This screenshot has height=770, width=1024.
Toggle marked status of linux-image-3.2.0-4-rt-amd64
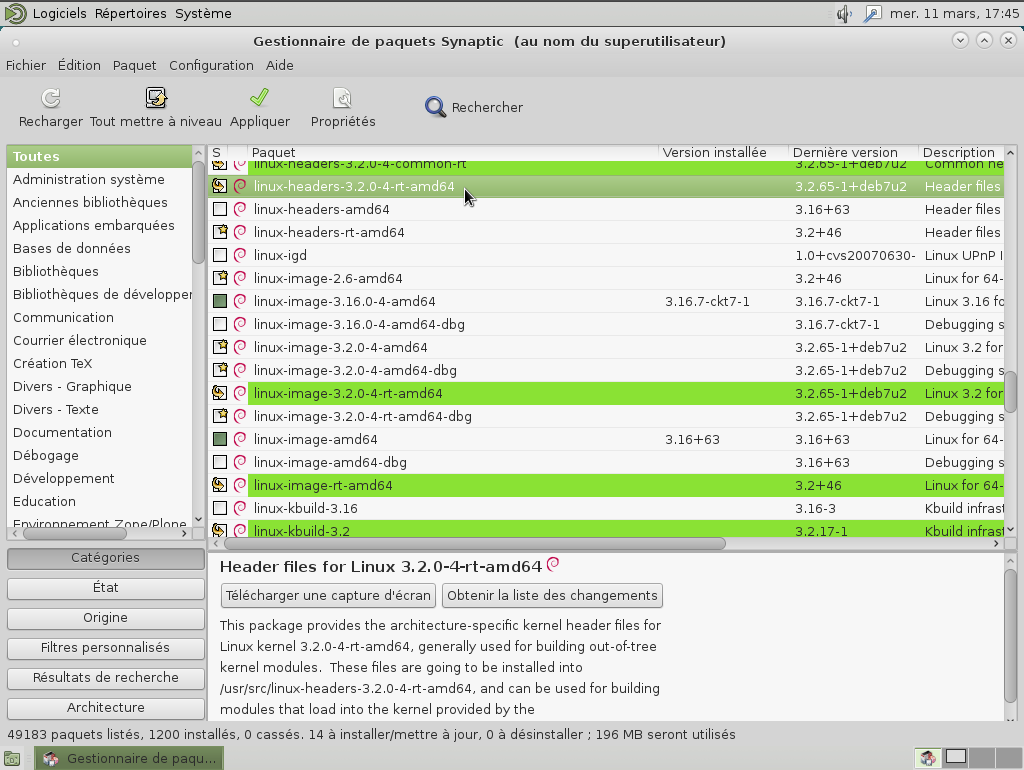[x=219, y=393]
